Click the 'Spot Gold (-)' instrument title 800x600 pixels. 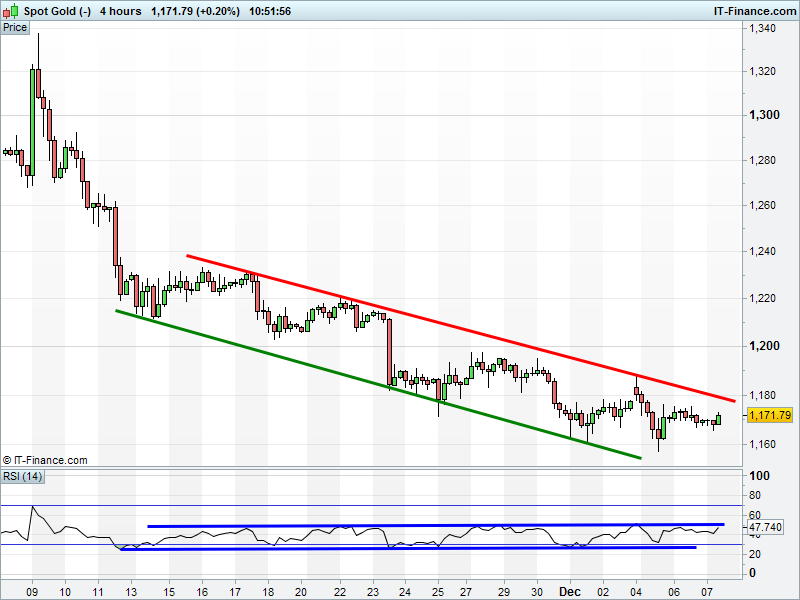click(57, 11)
